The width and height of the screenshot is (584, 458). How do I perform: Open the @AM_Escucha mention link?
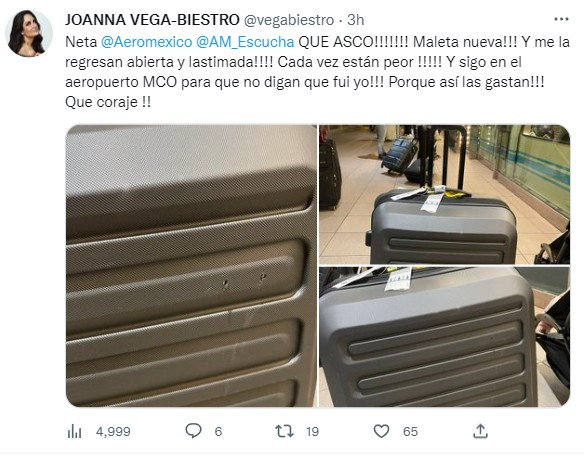pyautogui.click(x=245, y=42)
